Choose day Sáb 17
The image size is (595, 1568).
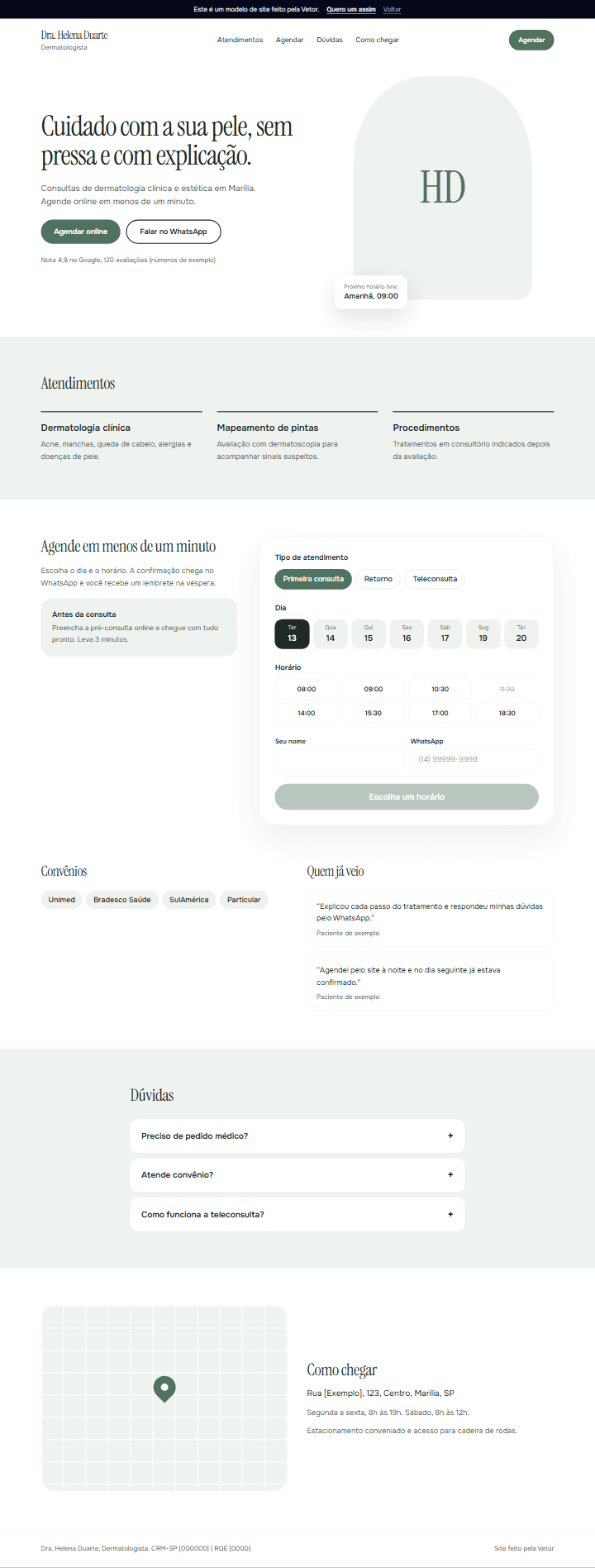point(445,634)
